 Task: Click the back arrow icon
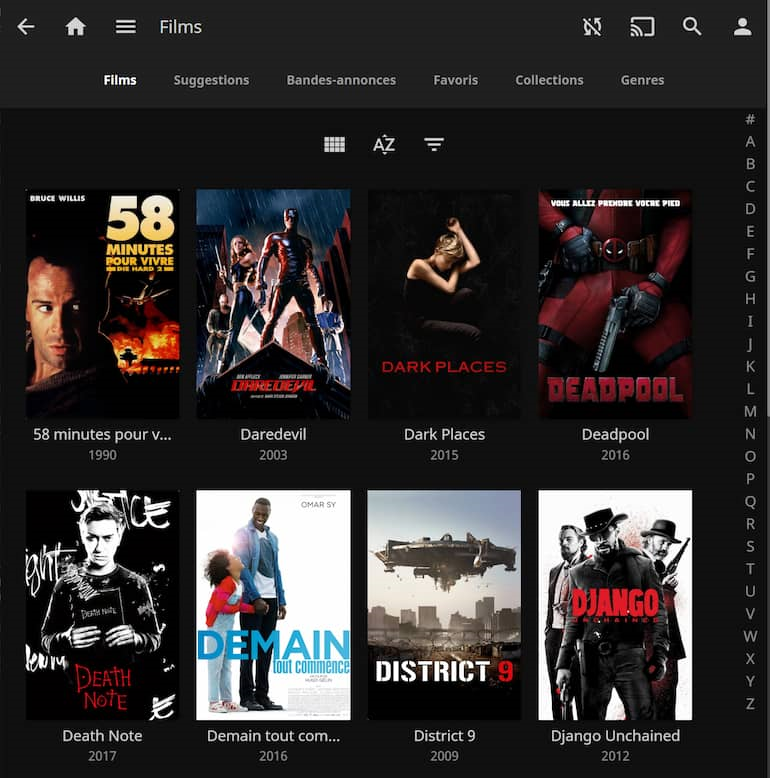coord(26,27)
